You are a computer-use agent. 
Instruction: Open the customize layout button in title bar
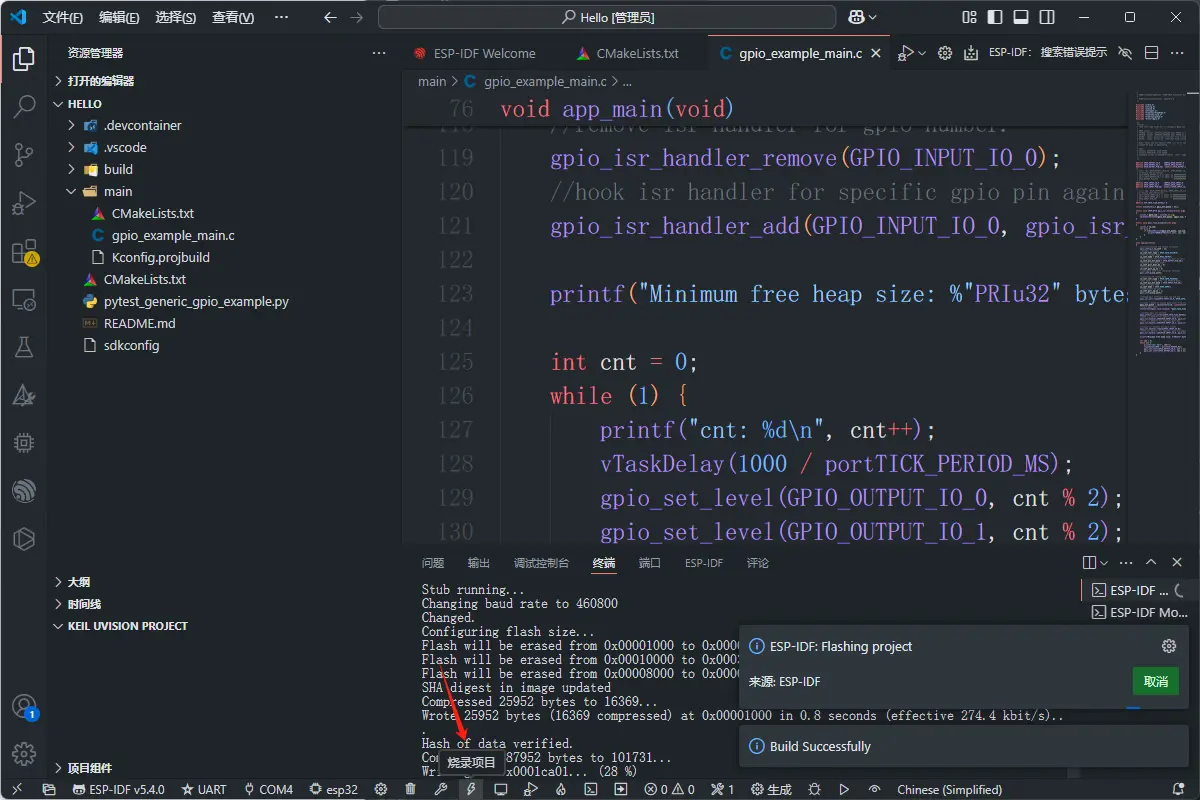point(968,17)
